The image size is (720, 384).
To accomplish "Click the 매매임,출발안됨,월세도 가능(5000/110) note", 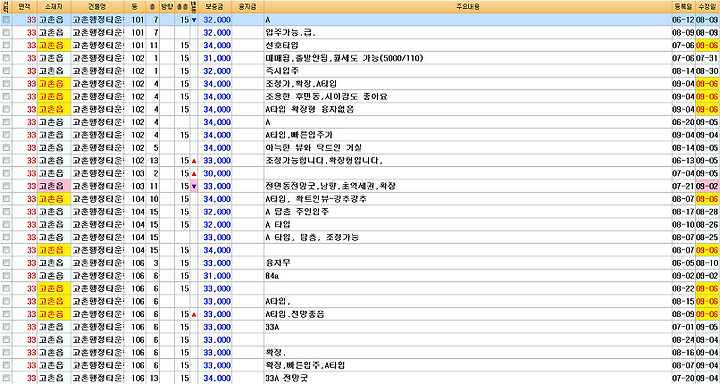I will (344, 58).
